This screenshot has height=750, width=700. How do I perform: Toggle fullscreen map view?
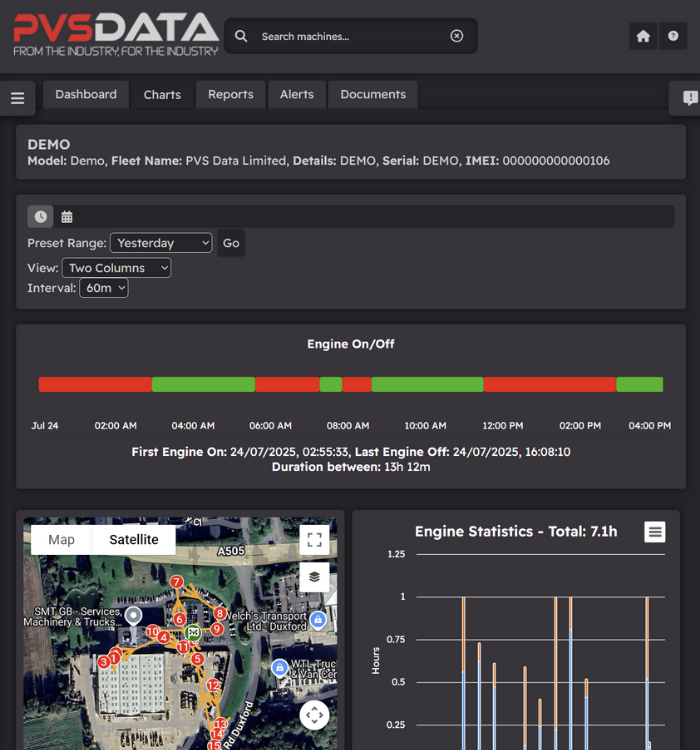point(314,540)
